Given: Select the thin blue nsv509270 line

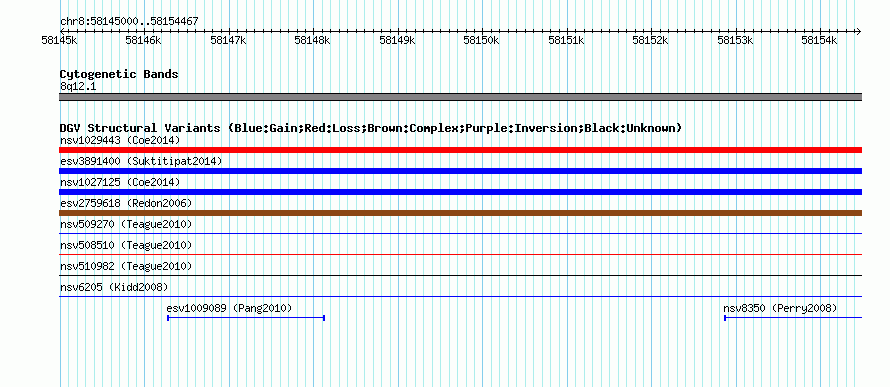Looking at the screenshot, I should point(460,233).
